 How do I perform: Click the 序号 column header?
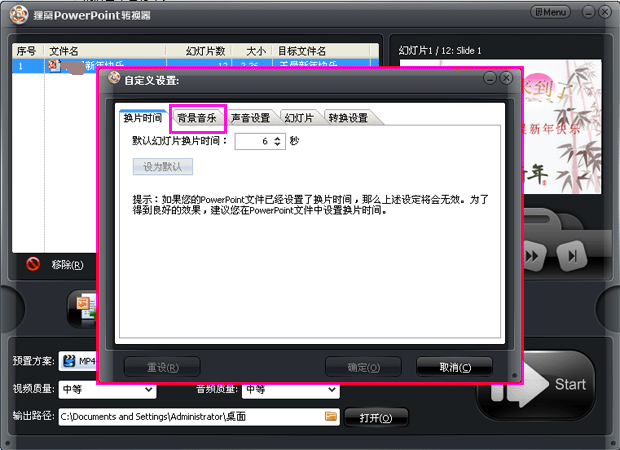[28, 51]
